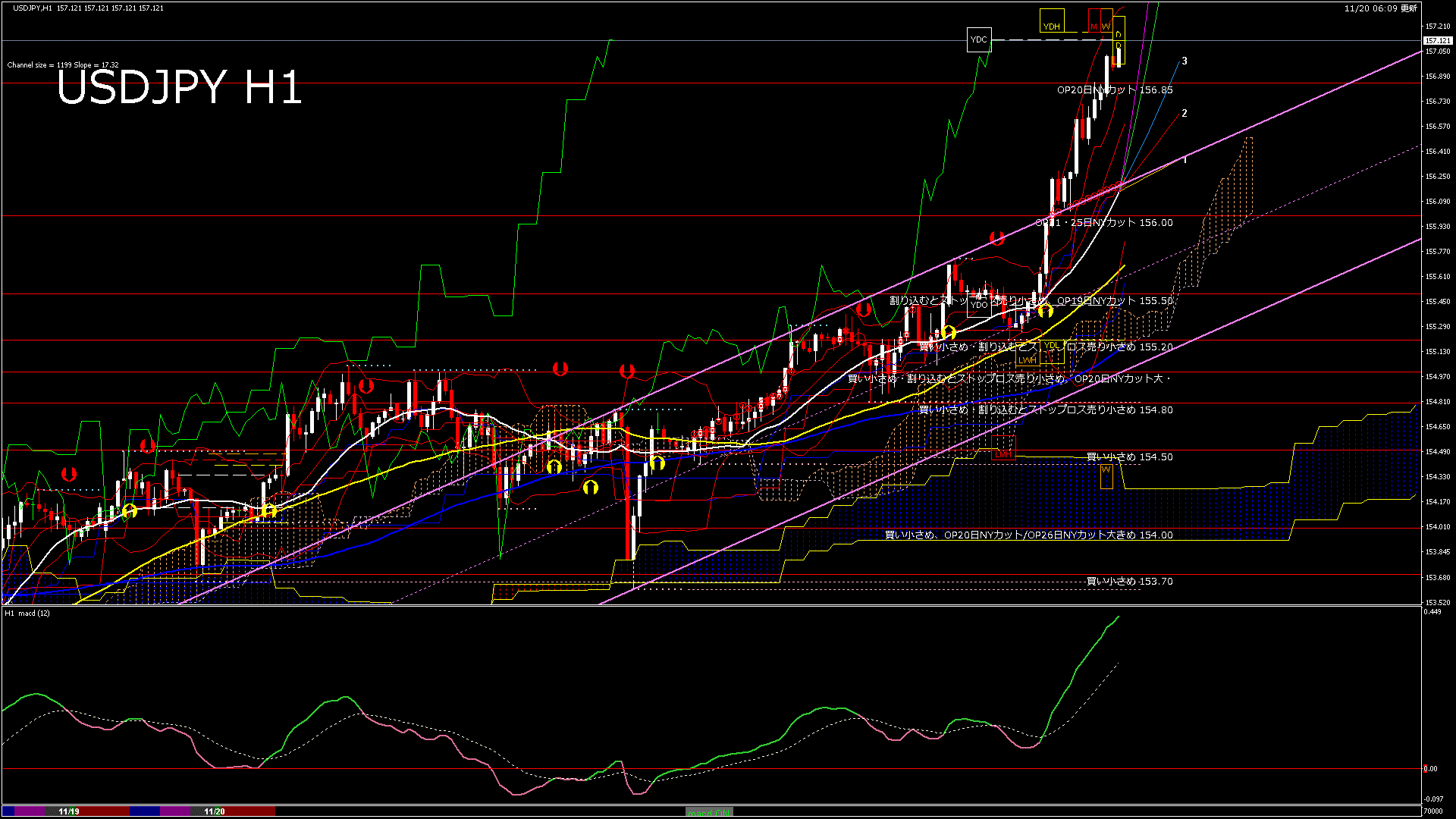Click the fan line label 3
The image size is (1456, 819).
[x=1185, y=61]
